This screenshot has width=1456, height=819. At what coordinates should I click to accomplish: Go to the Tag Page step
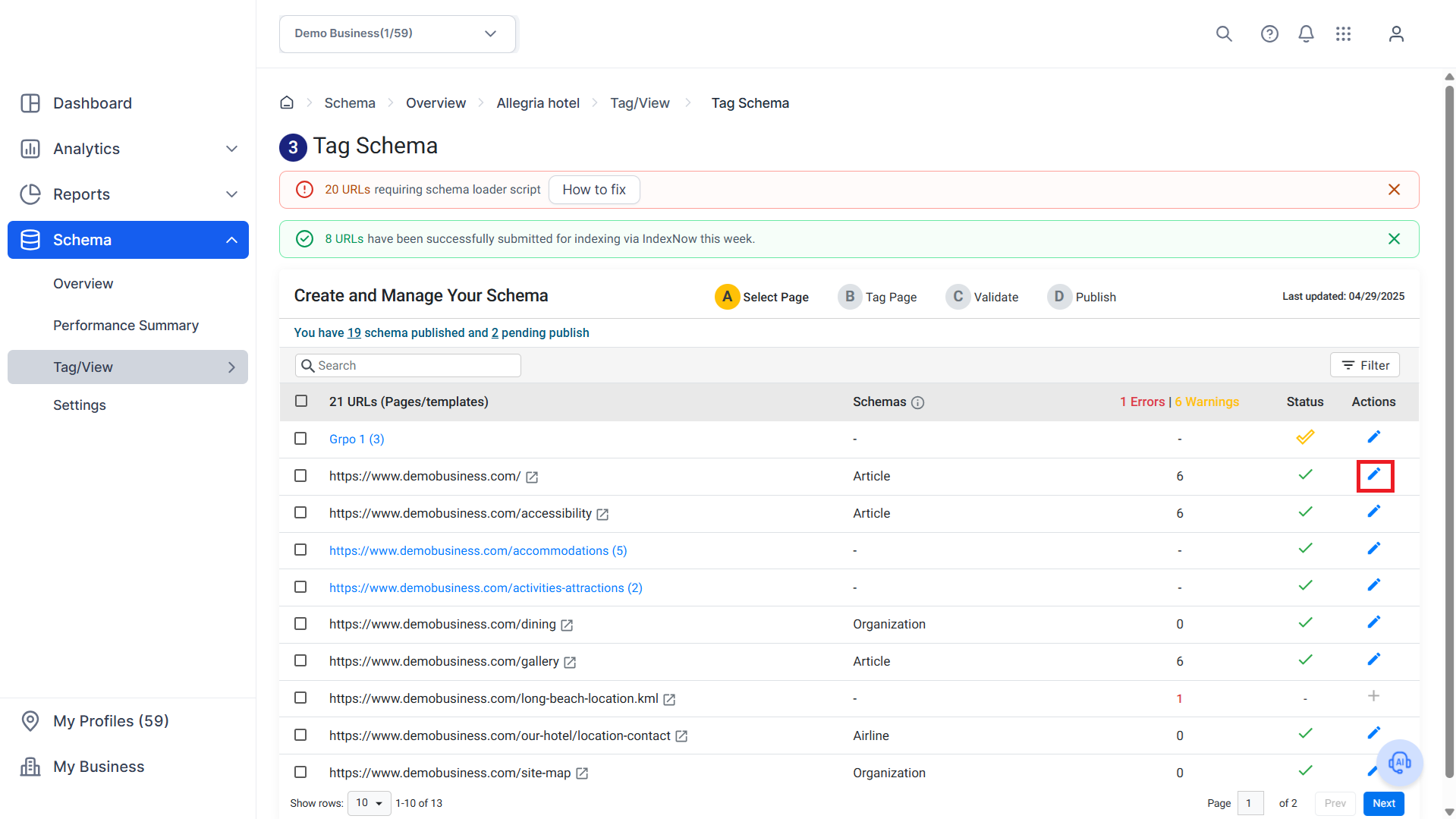pyautogui.click(x=878, y=297)
